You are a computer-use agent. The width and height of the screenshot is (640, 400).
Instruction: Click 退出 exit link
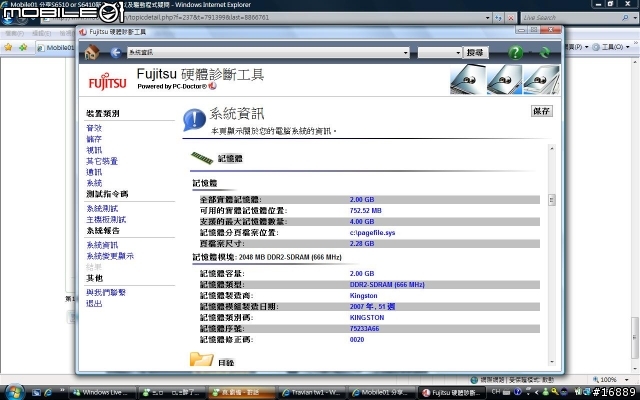pyautogui.click(x=94, y=303)
